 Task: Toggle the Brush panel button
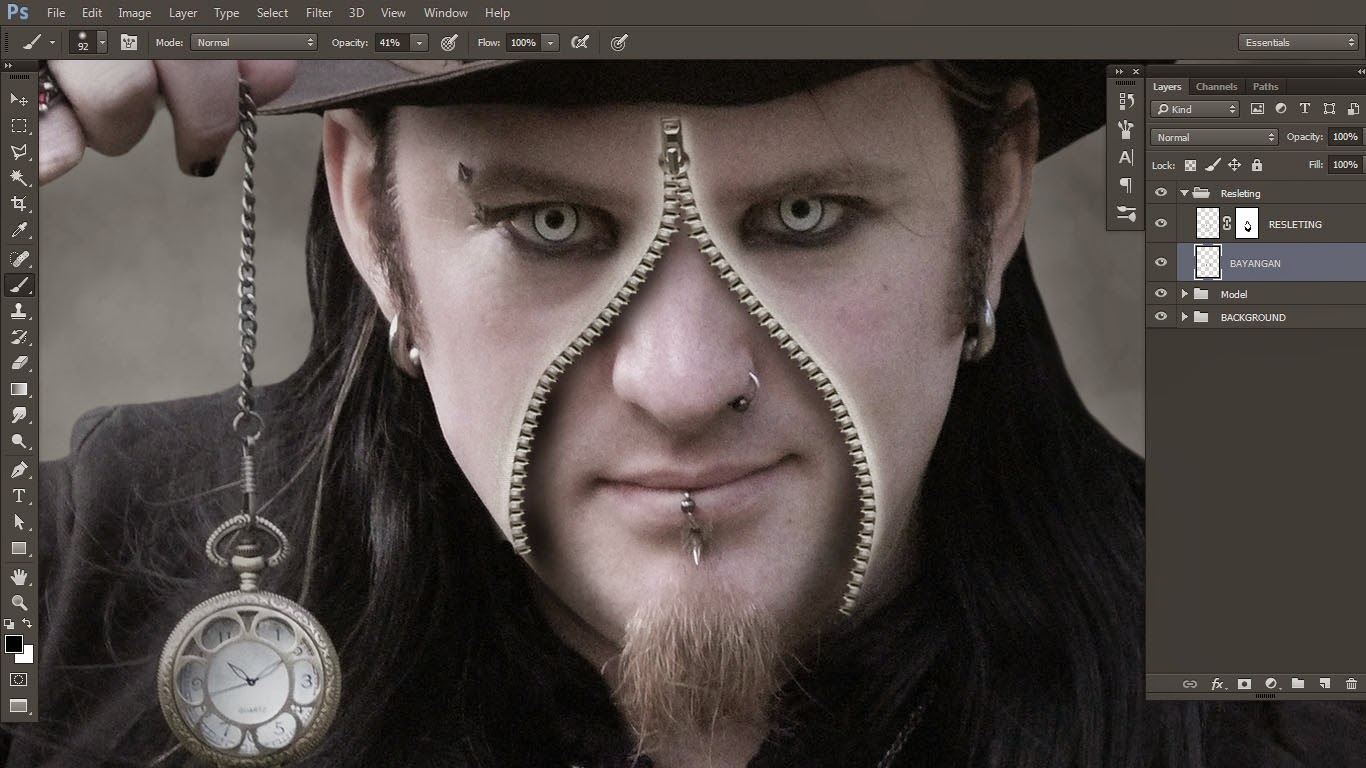[x=128, y=42]
